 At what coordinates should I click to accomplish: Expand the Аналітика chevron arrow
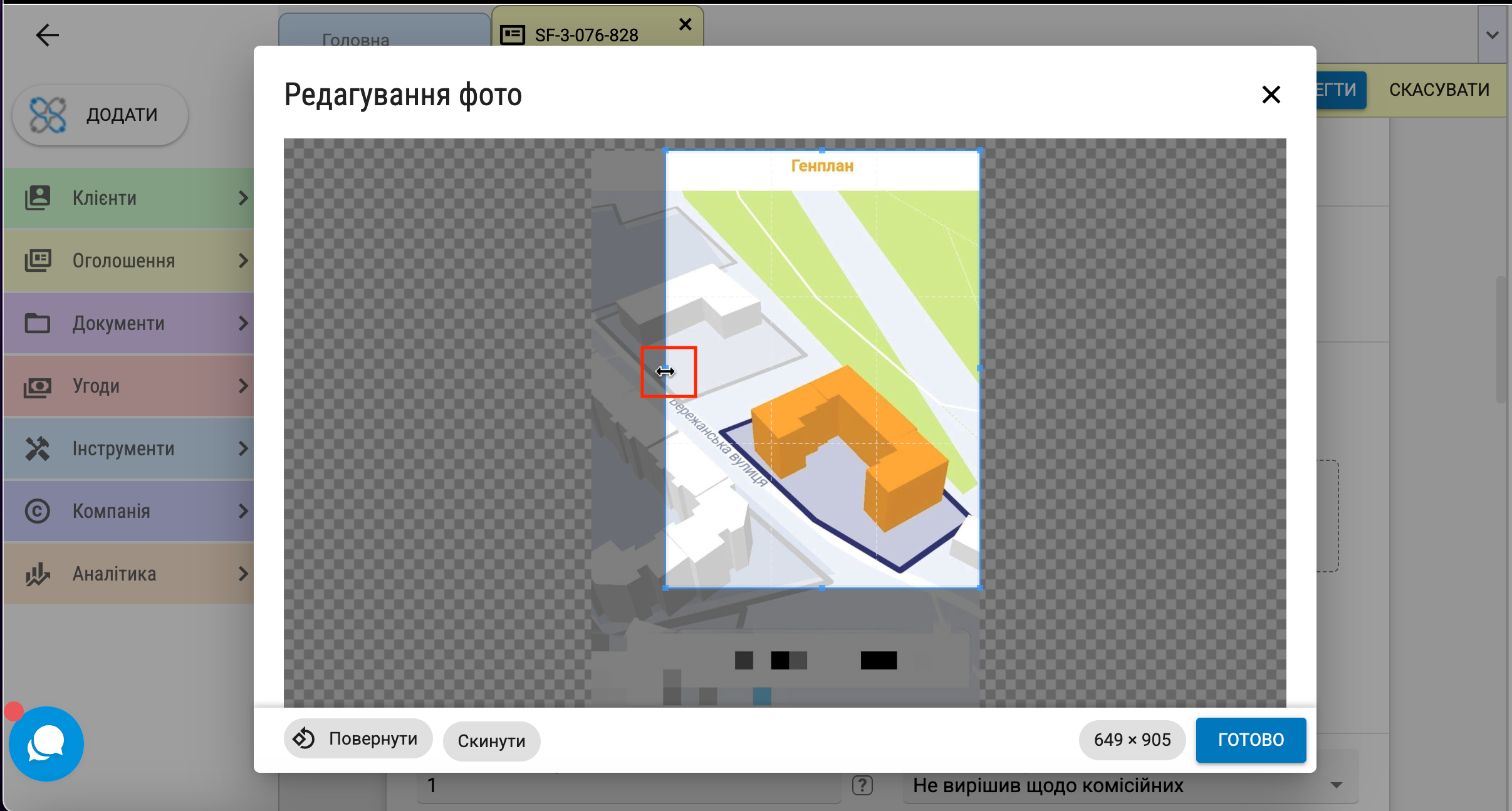243,574
